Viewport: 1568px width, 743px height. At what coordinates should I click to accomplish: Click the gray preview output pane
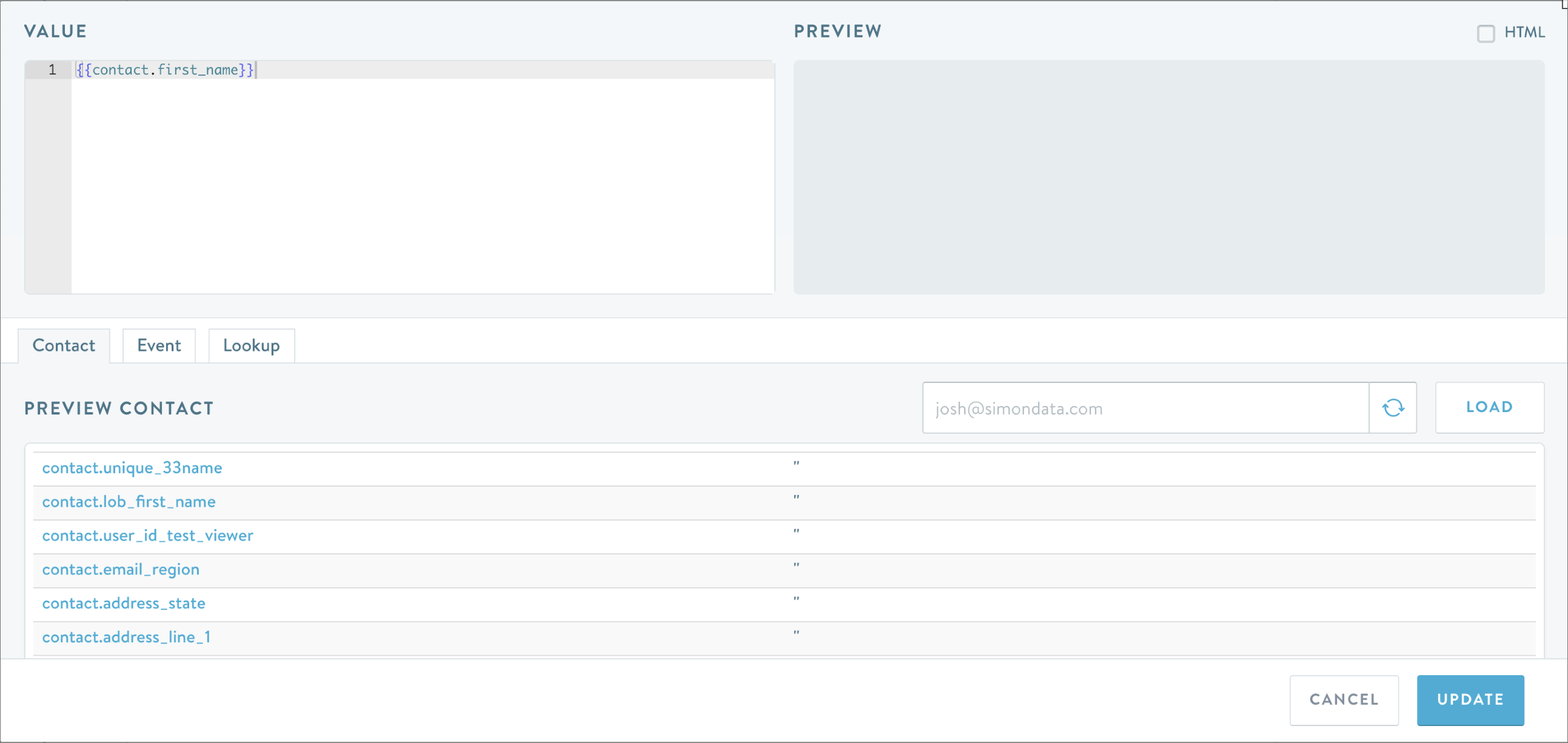[x=1168, y=176]
